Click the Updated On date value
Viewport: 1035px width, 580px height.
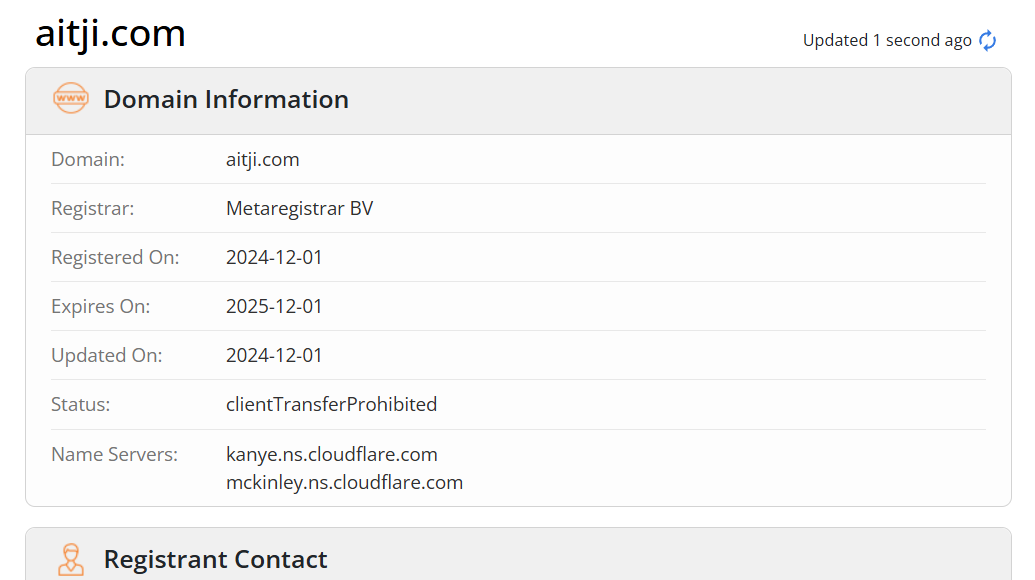pos(274,355)
